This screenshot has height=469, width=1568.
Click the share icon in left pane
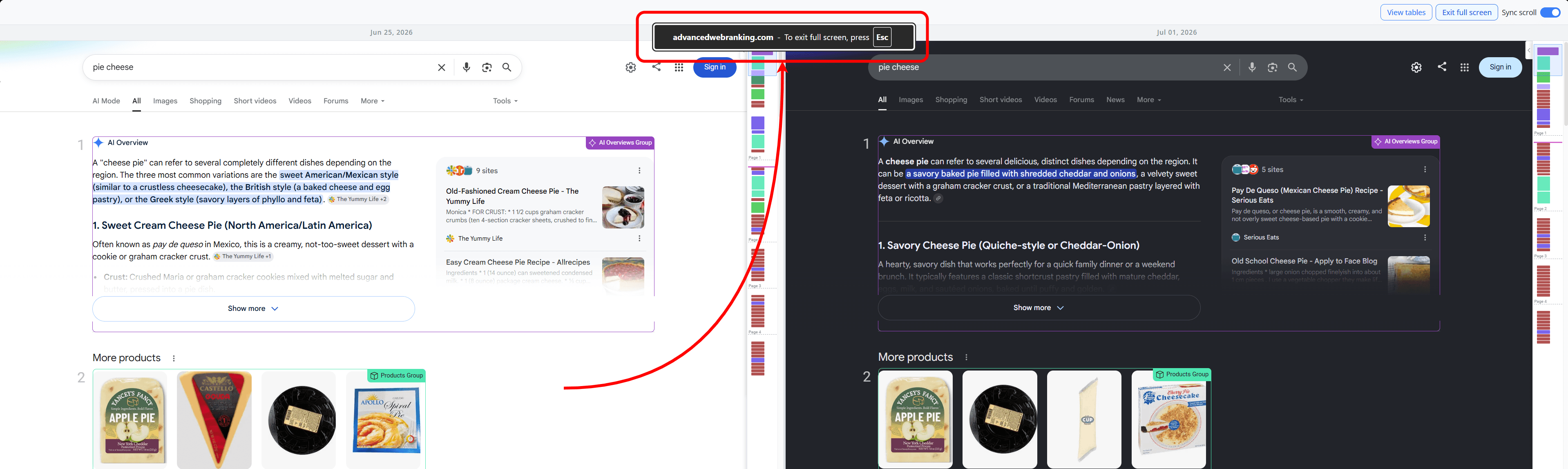click(656, 67)
